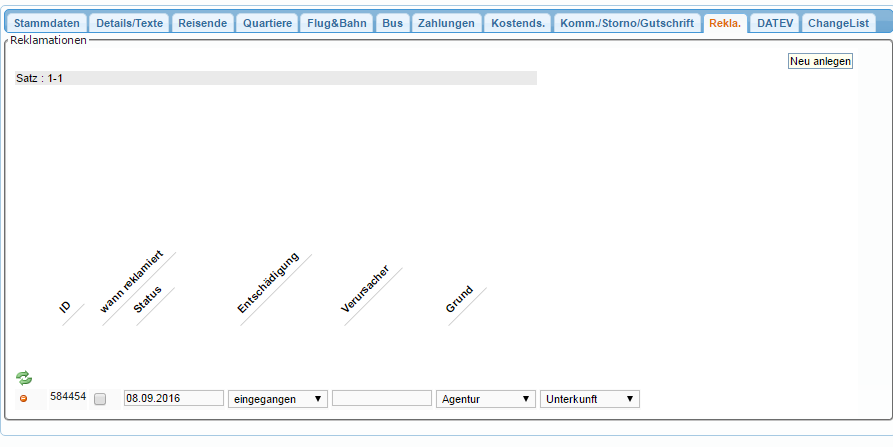Open the Flug&Bahn tab
The height and width of the screenshot is (447, 893).
(x=337, y=23)
